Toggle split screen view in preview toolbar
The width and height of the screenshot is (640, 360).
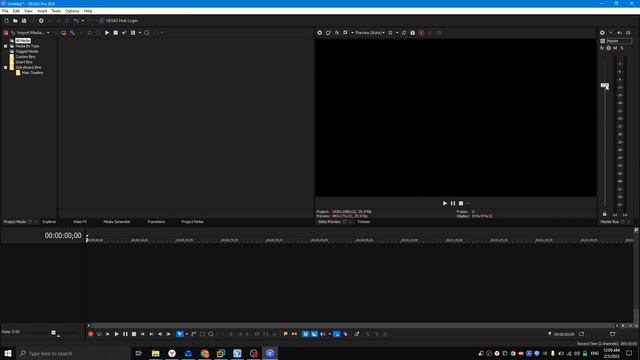click(346, 33)
